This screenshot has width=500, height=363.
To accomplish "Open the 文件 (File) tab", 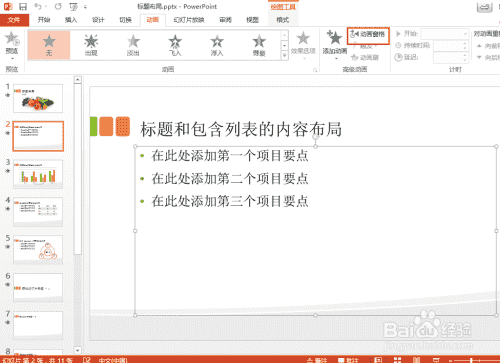I will tap(14, 20).
